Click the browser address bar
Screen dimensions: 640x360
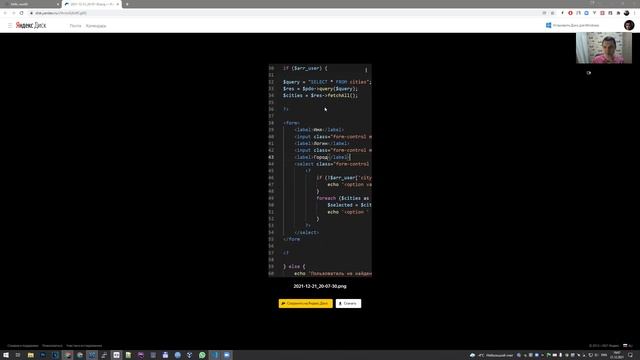click(286, 13)
